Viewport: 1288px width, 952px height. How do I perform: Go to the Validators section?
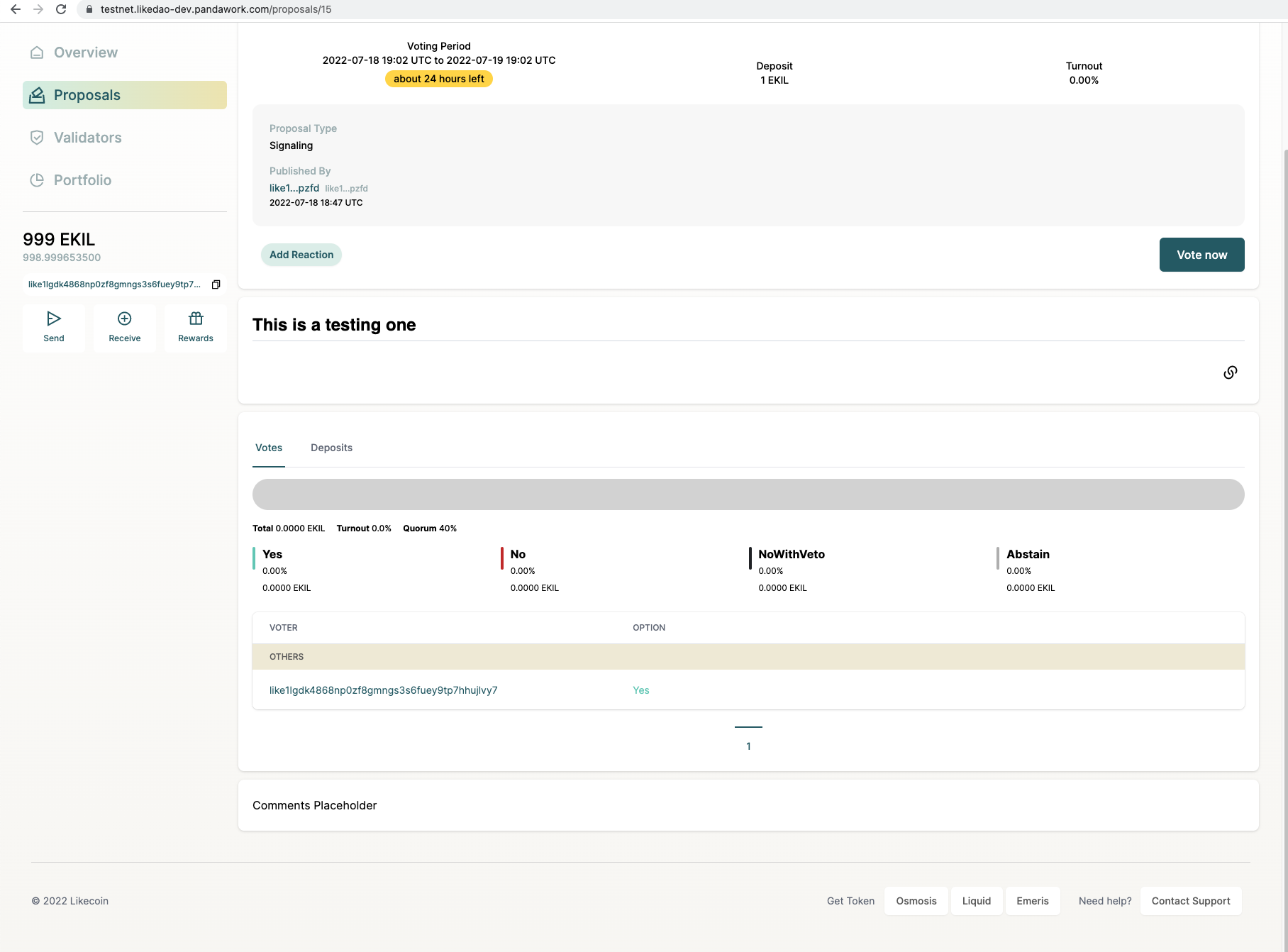[x=88, y=138]
